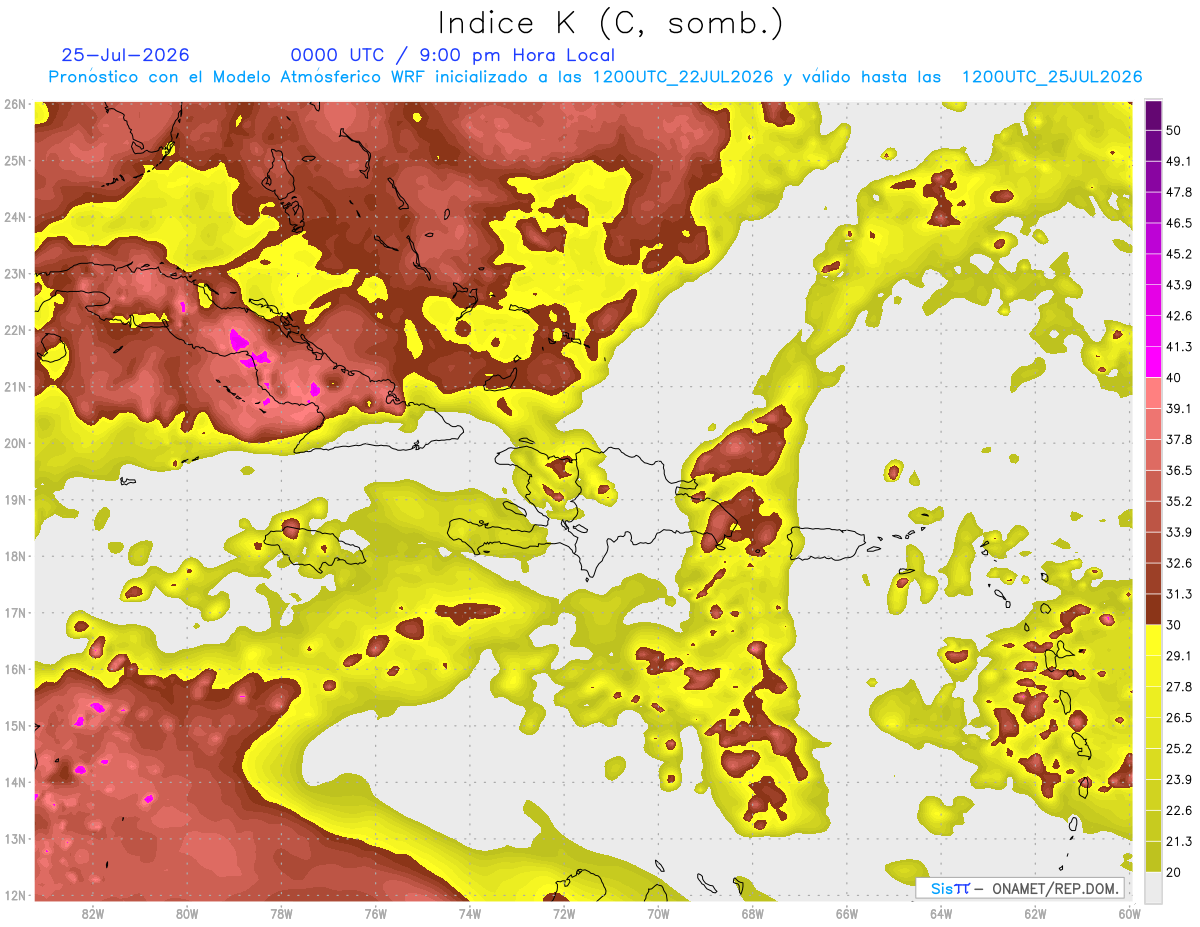Screen dimensions: 1200x927
Task: Click the latitude axis label "24N"
Action: click(15, 217)
